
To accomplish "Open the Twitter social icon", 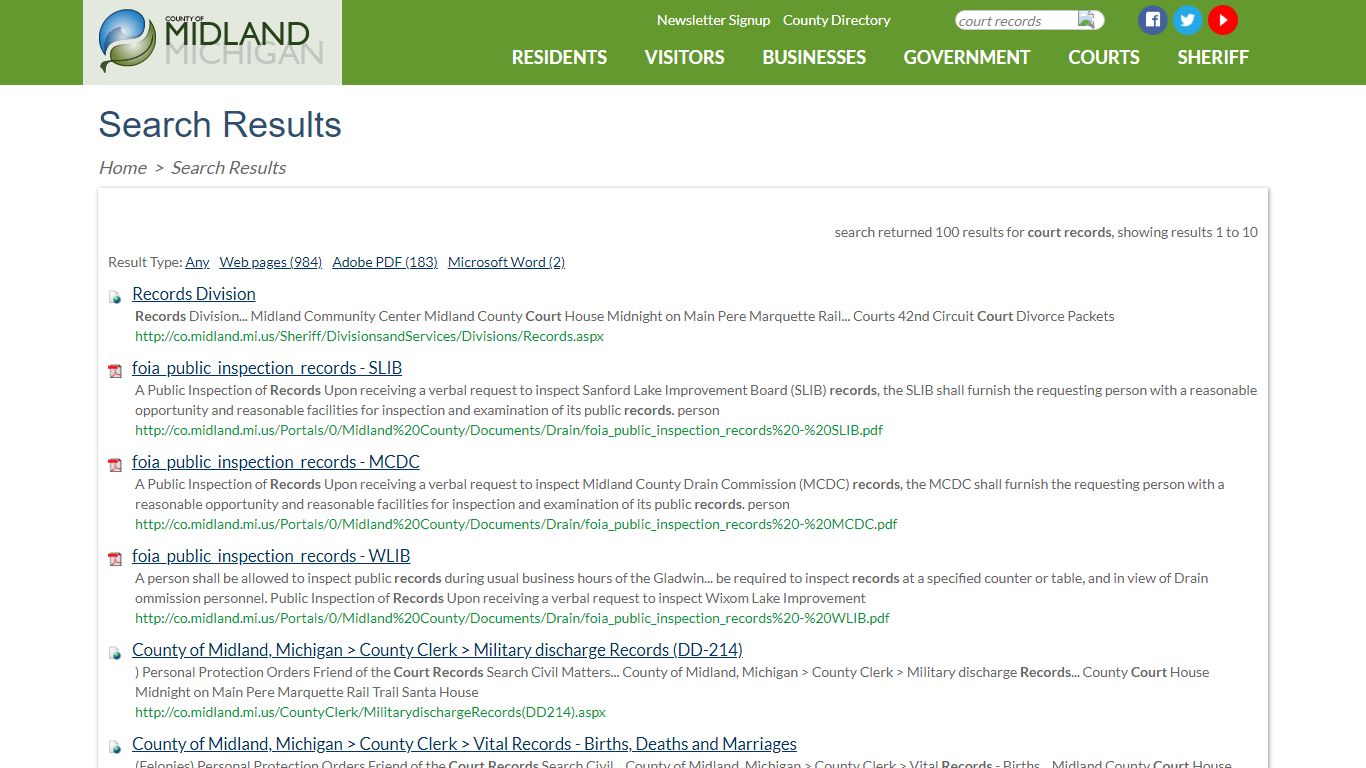I will [1187, 20].
